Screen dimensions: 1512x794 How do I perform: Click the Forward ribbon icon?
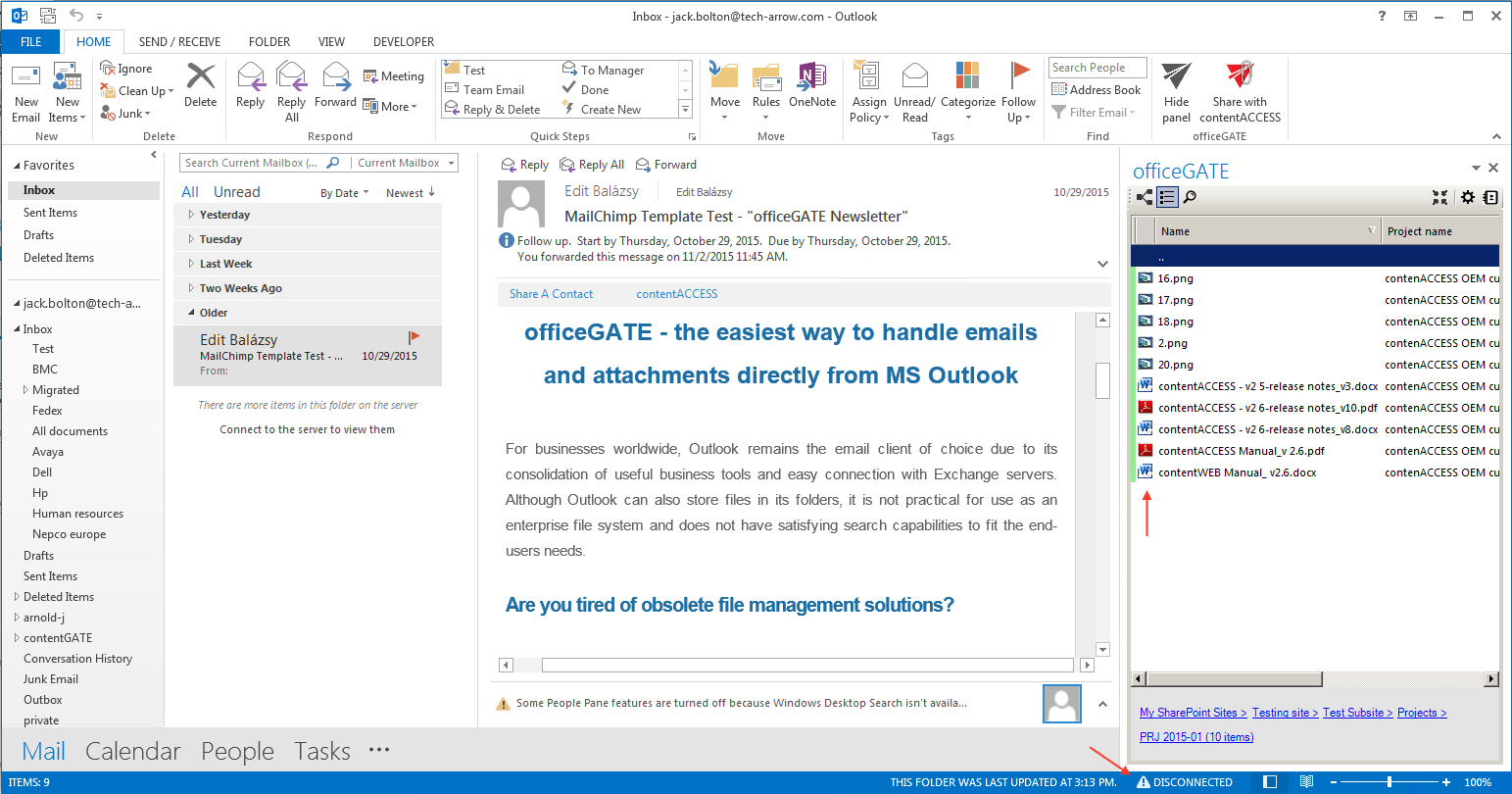(336, 76)
